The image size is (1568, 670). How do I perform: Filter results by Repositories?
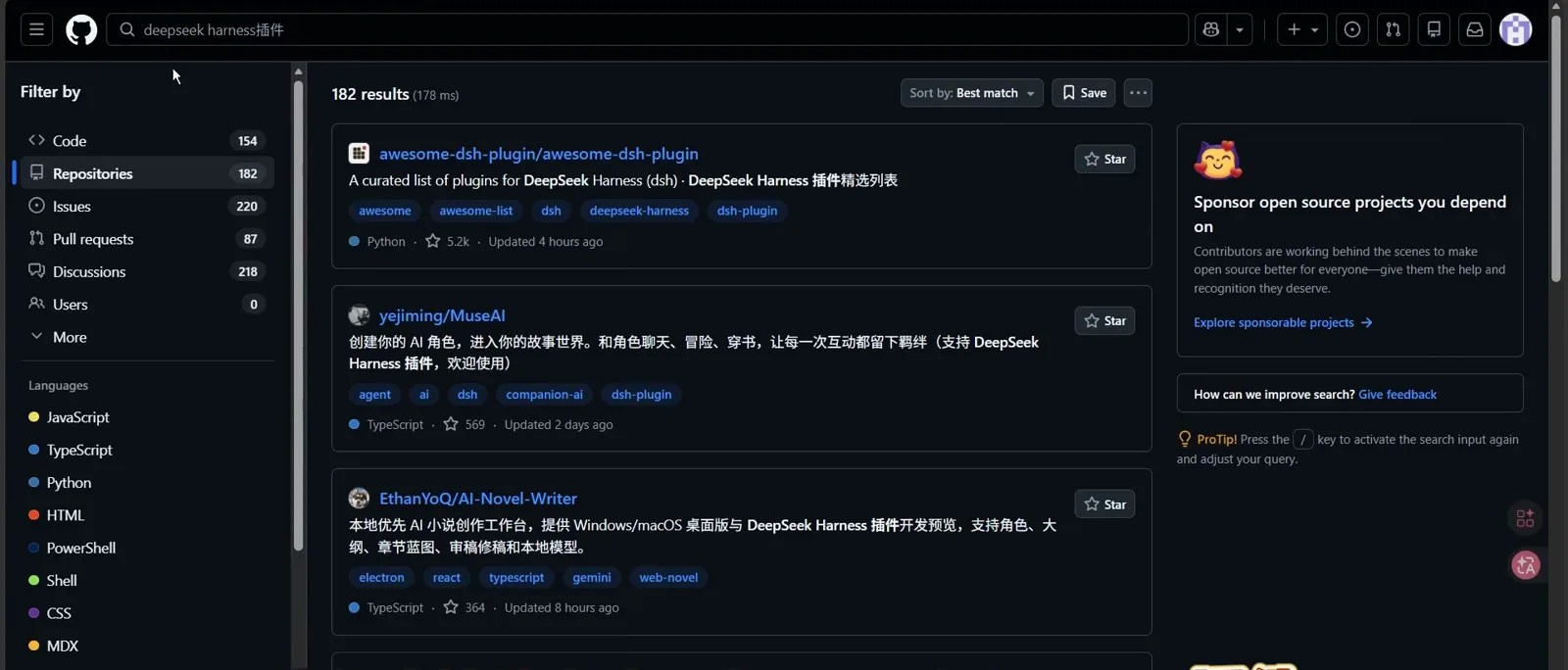pyautogui.click(x=146, y=173)
